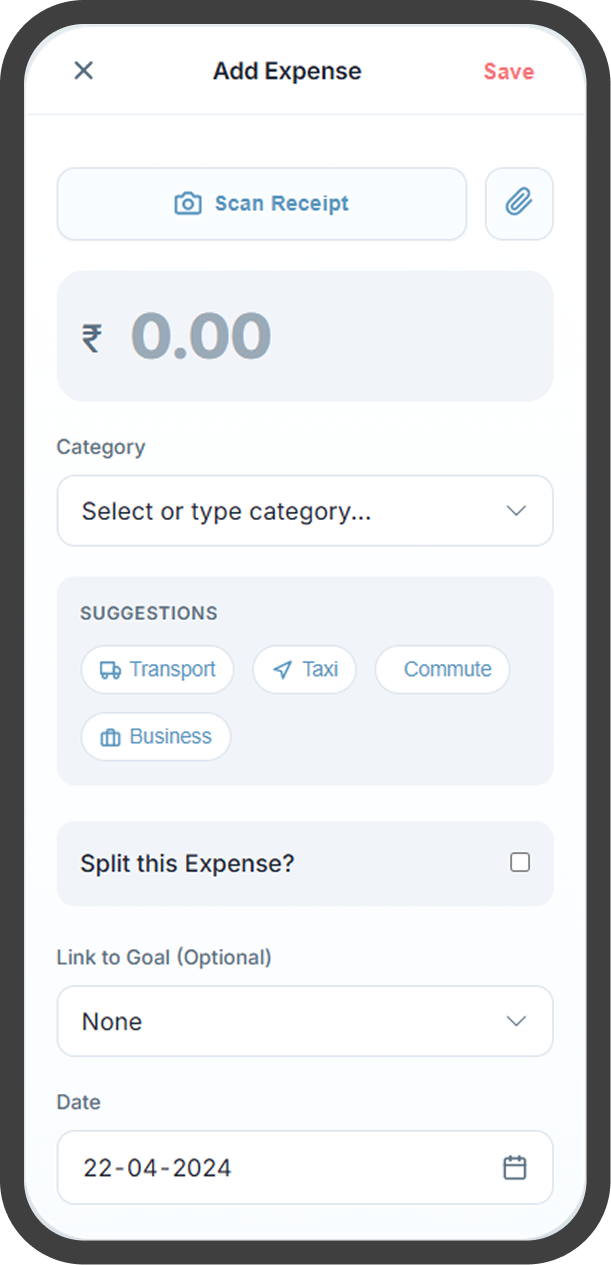This screenshot has width=611, height=1265.
Task: Close the Add Expense screen
Action: pyautogui.click(x=84, y=71)
